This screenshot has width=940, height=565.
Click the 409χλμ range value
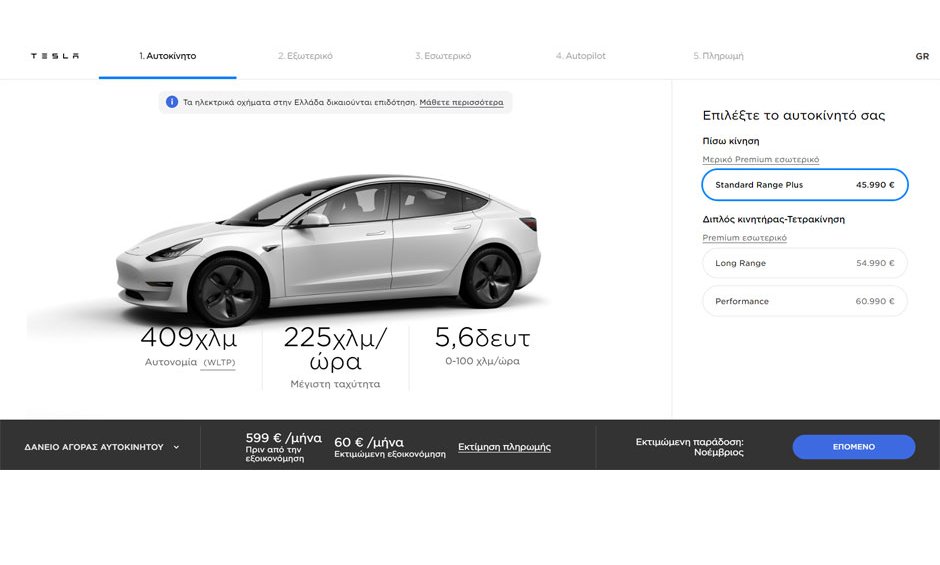coord(189,338)
